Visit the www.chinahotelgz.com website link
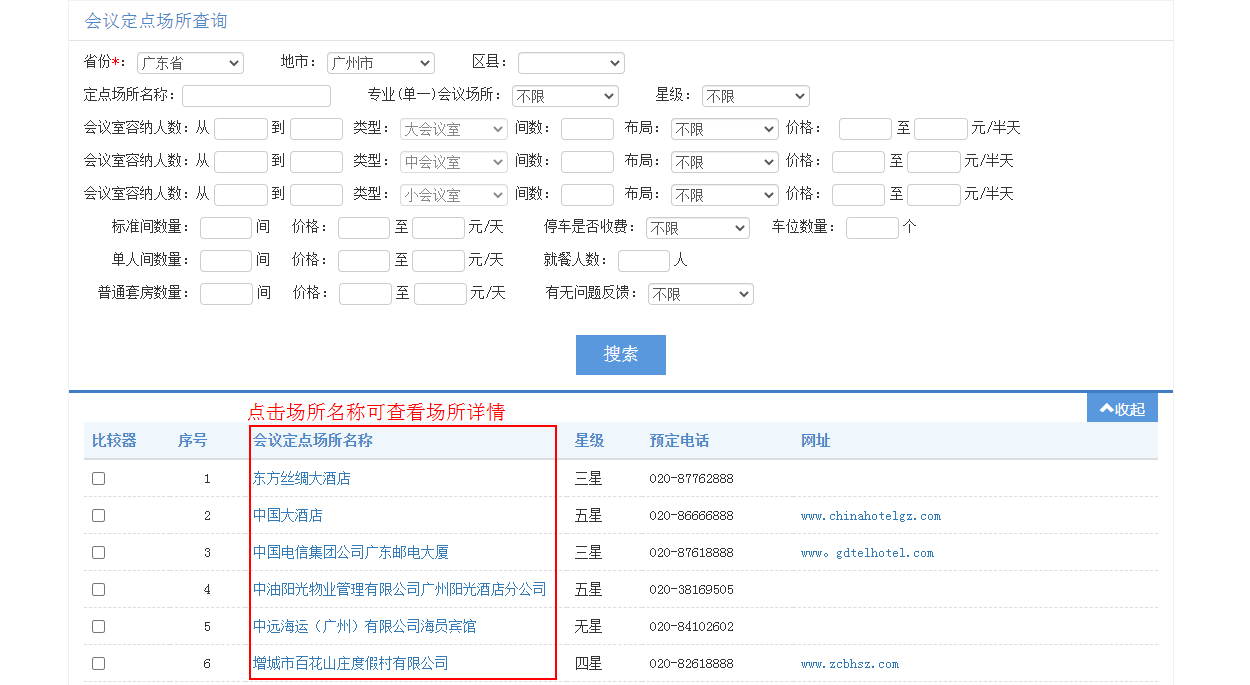 (869, 516)
